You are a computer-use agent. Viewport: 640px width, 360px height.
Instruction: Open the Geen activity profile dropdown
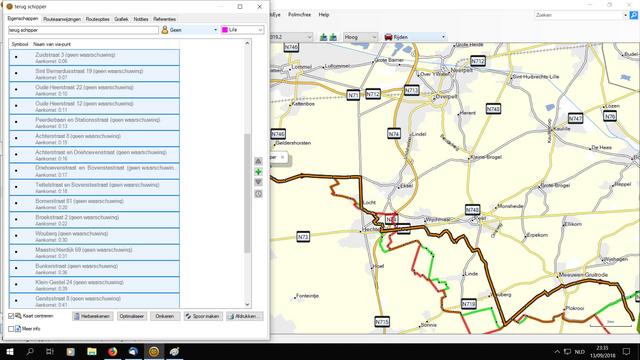pyautogui.click(x=190, y=30)
